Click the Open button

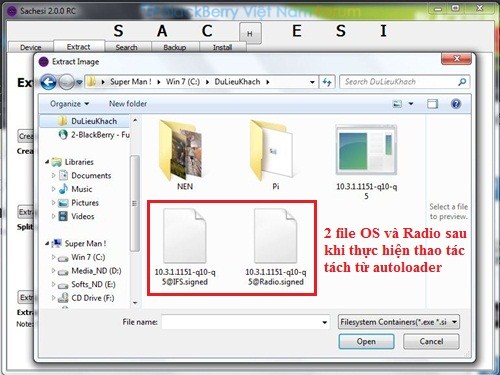coord(366,342)
